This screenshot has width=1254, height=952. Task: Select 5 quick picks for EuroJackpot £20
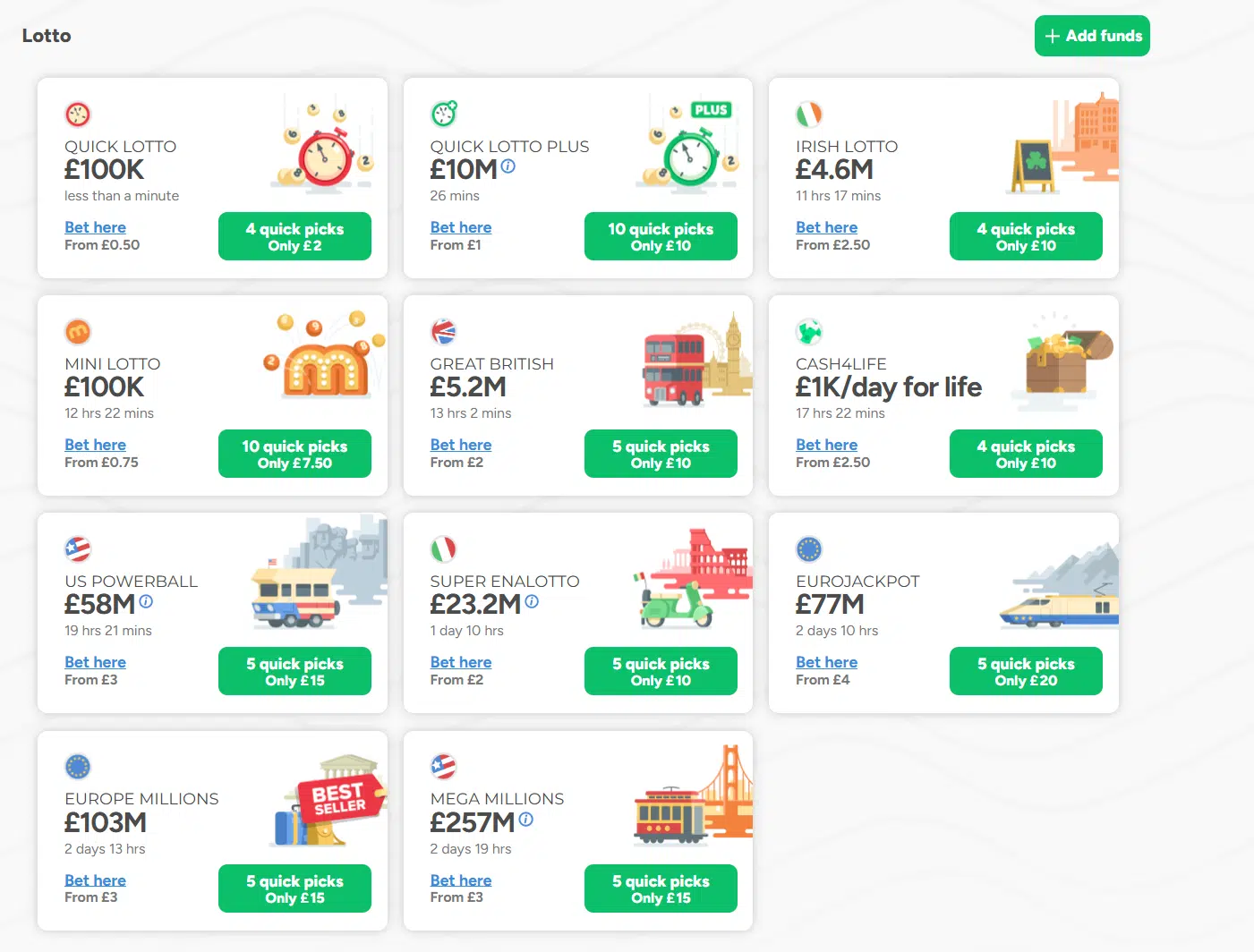click(1026, 671)
